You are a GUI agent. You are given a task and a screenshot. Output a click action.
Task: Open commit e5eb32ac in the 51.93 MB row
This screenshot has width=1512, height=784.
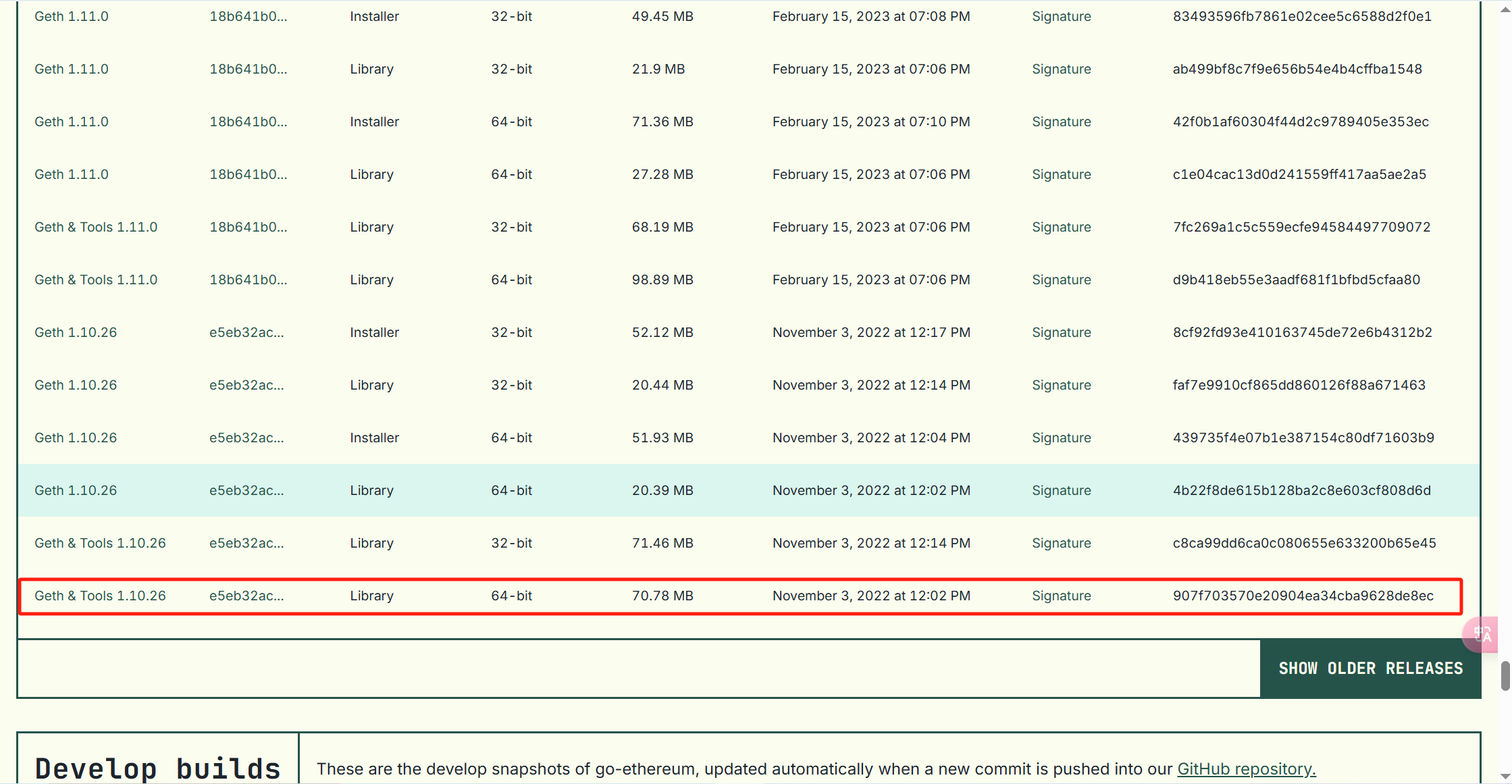(x=246, y=438)
